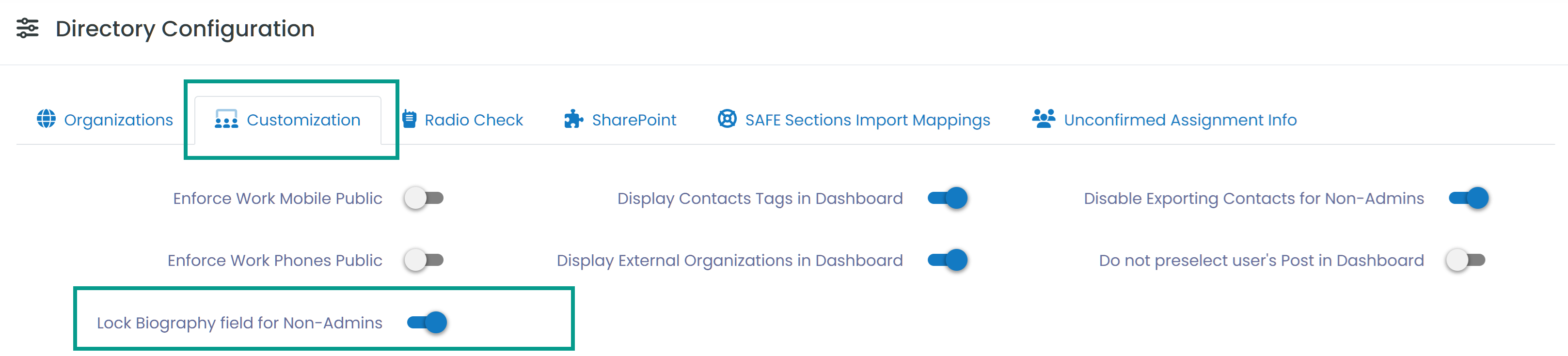Image resolution: width=1568 pixels, height=356 pixels.
Task: Click the SharePoint puzzle piece icon
Action: [x=573, y=119]
